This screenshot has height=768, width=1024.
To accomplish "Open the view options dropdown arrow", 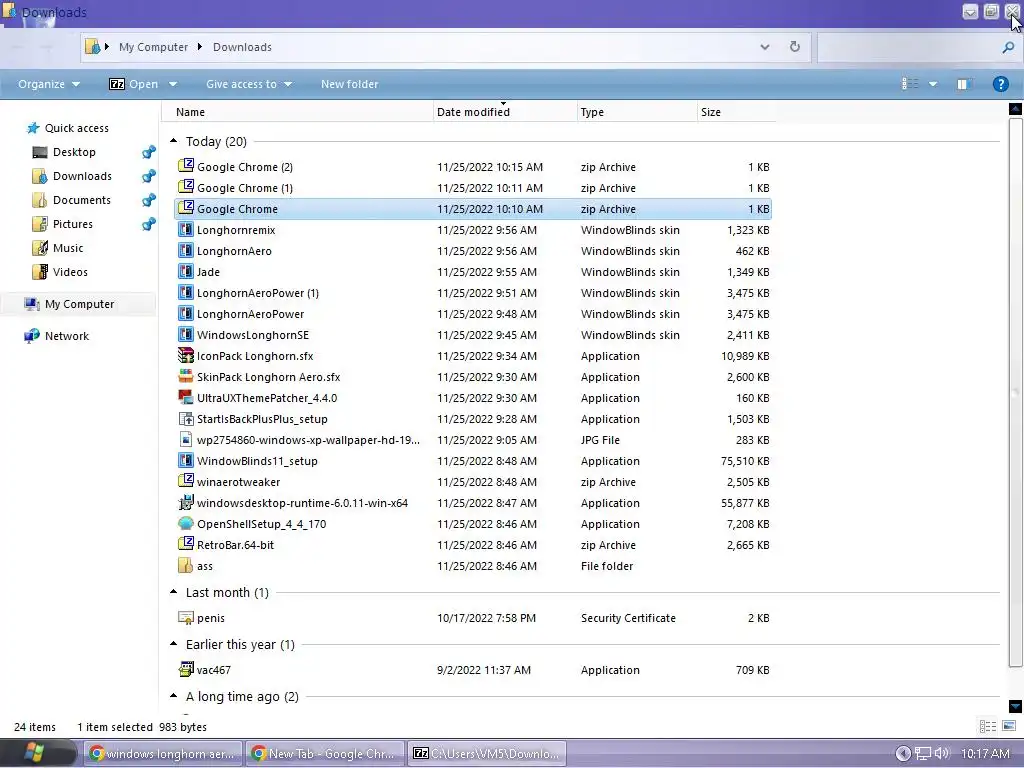I will (933, 84).
